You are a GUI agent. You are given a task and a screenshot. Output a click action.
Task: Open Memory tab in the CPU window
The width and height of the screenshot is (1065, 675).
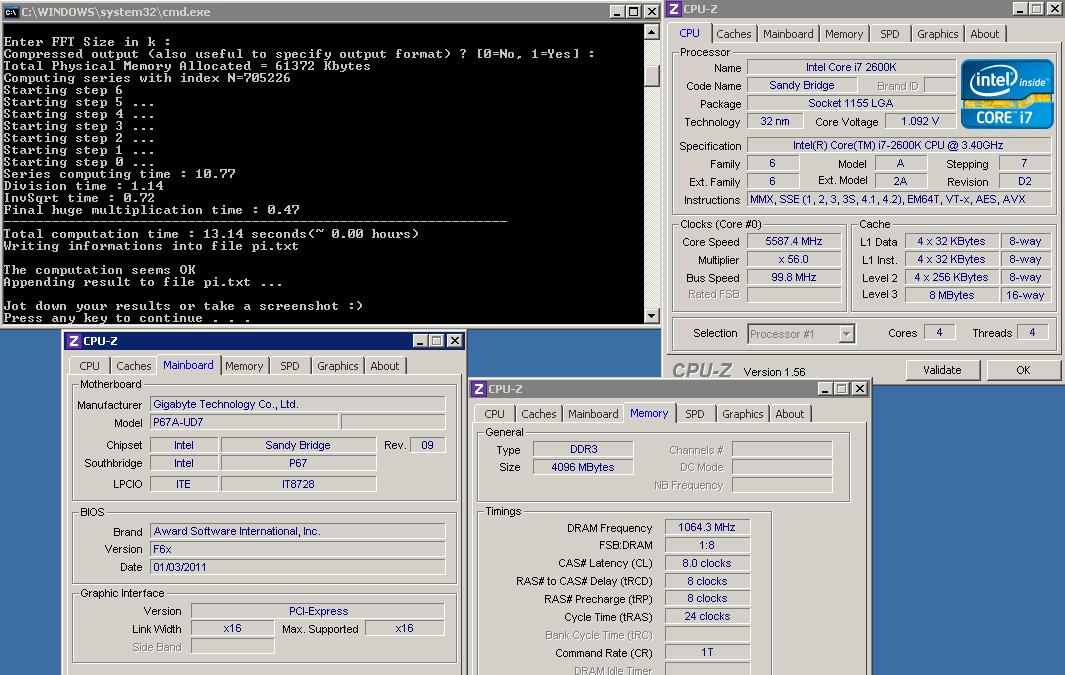844,34
